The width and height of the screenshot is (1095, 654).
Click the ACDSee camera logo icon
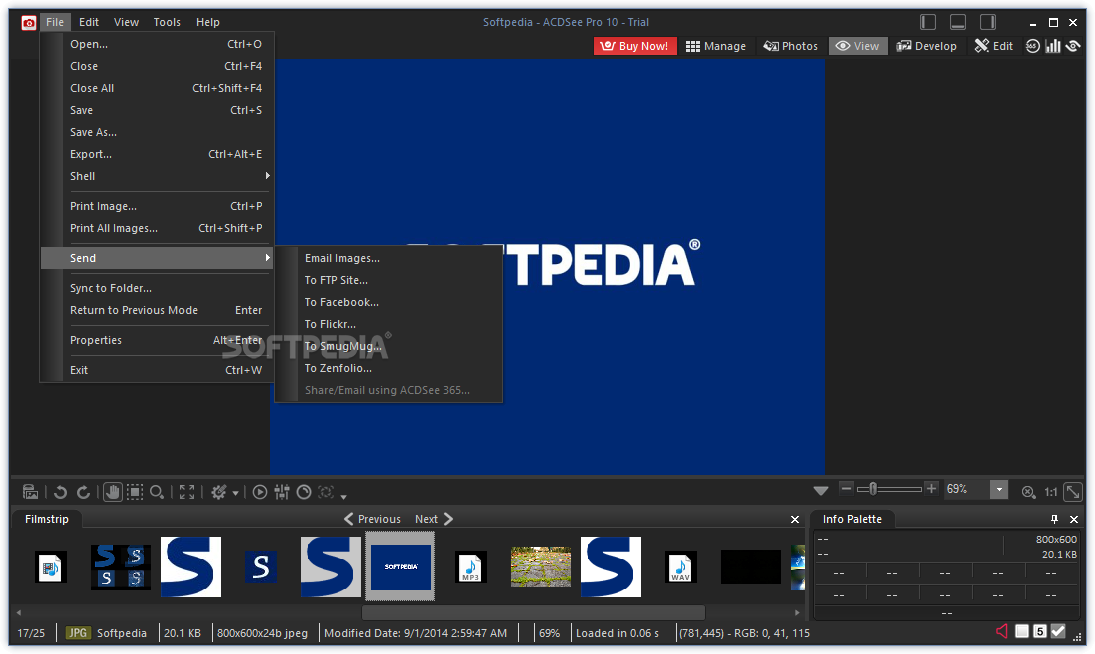[x=29, y=23]
